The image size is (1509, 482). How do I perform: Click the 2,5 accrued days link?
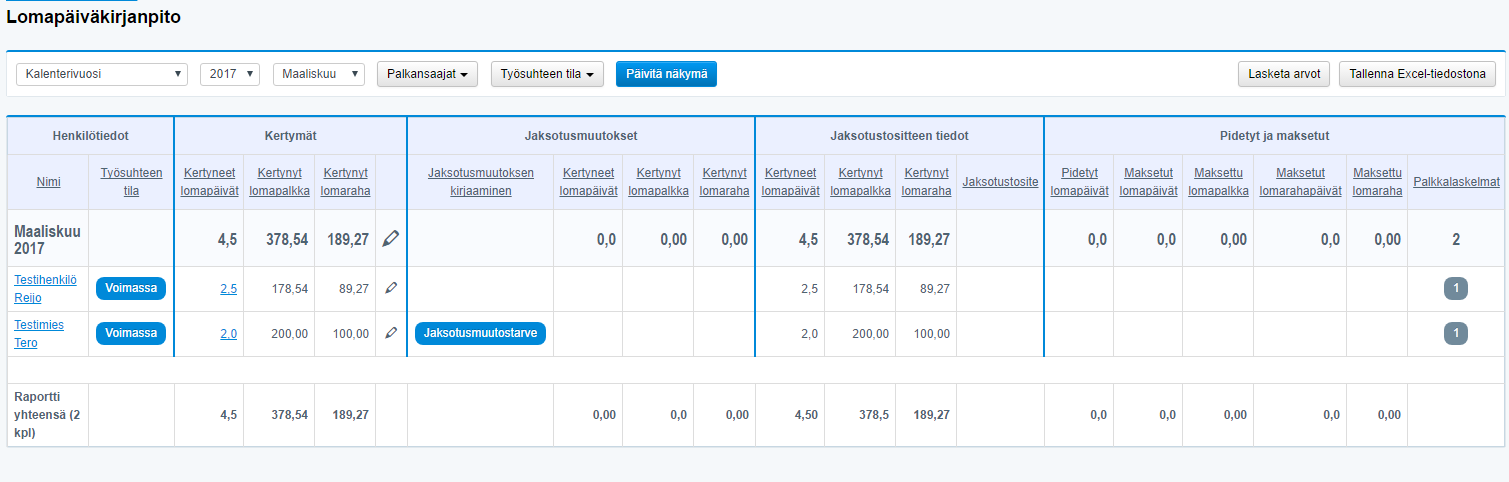[228, 288]
